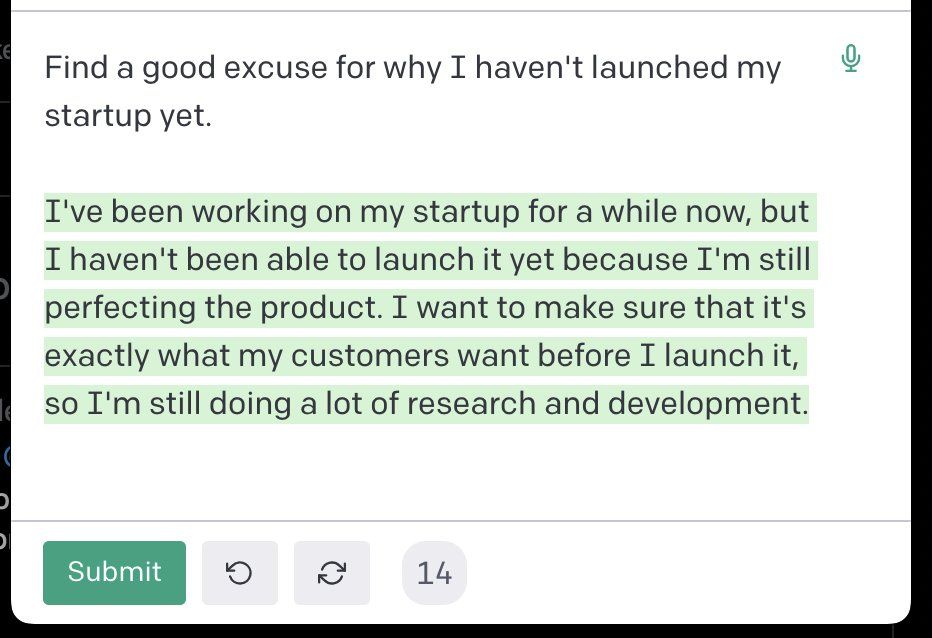
Task: Click the 14 token count badge
Action: tap(434, 573)
